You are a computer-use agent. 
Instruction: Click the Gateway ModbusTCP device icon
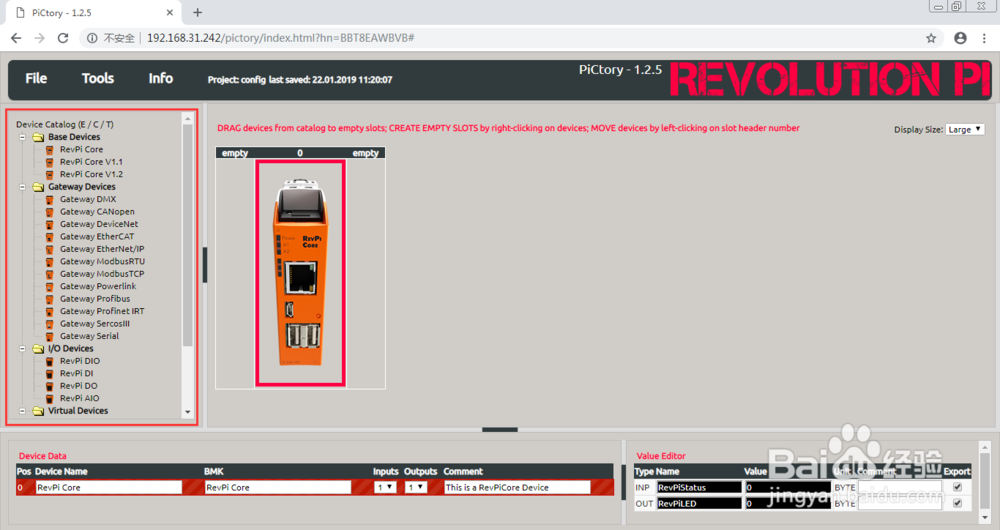(x=49, y=274)
